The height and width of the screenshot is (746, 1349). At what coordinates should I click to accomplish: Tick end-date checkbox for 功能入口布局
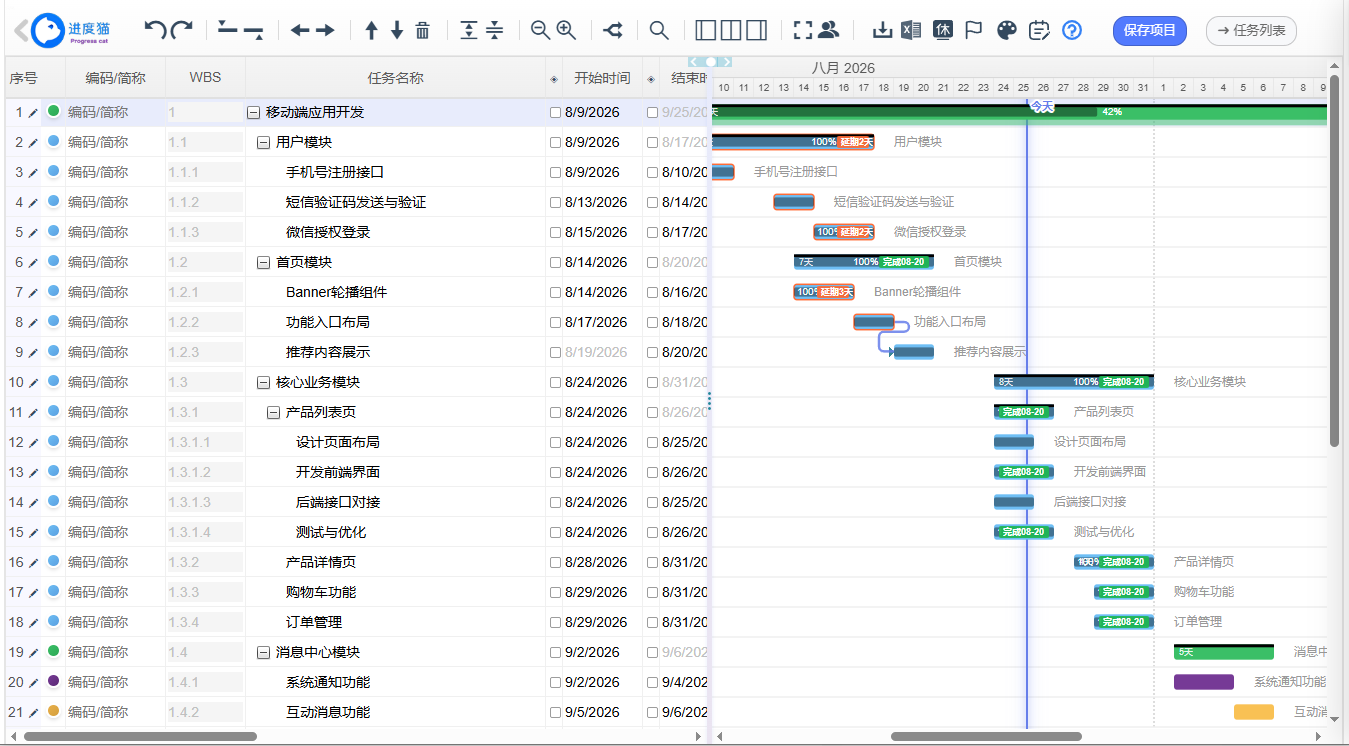652,323
